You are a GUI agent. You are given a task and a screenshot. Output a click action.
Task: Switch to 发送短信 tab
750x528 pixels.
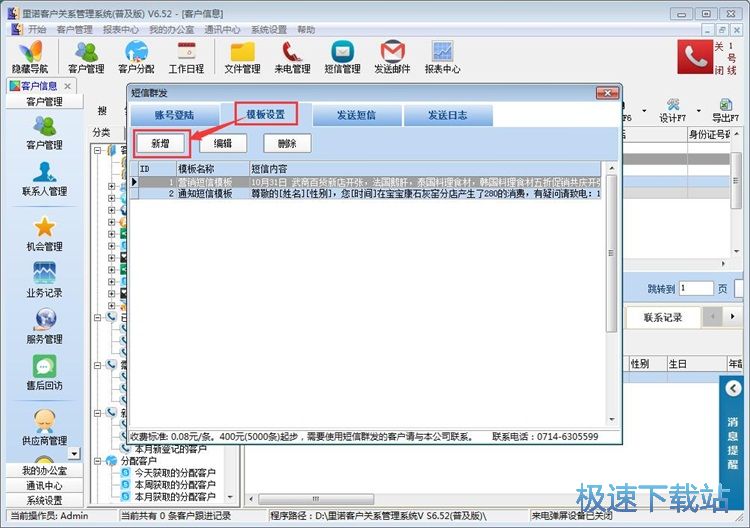[356, 115]
